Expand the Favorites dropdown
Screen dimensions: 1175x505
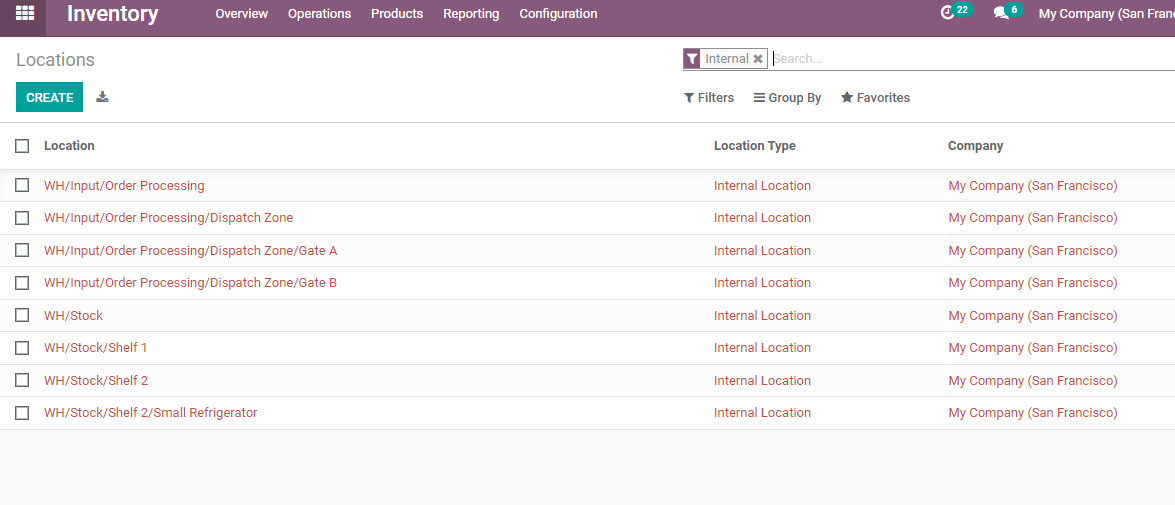875,98
